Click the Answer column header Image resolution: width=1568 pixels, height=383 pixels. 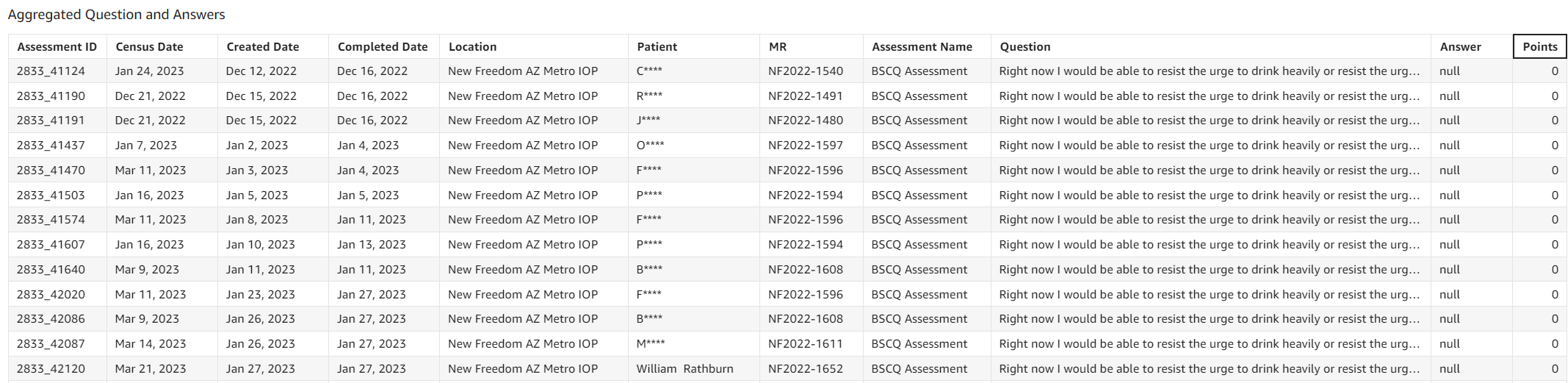pyautogui.click(x=1460, y=46)
